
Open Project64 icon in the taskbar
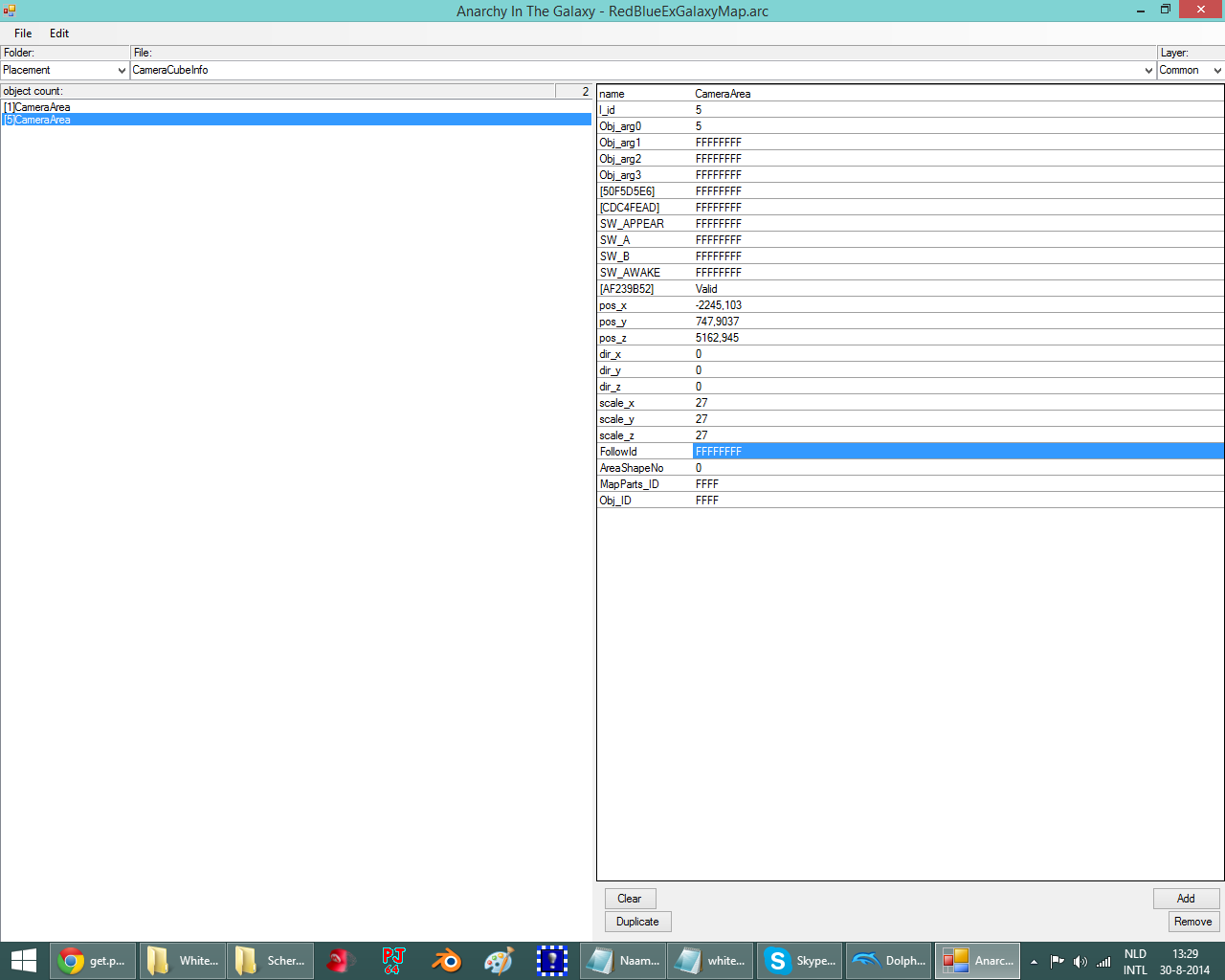tap(393, 961)
